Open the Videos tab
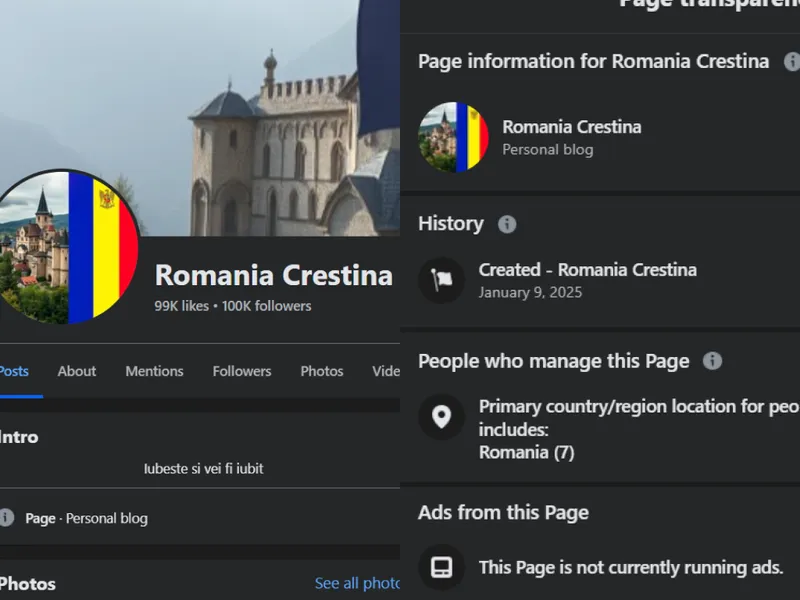Viewport: 800px width, 600px height. click(386, 371)
